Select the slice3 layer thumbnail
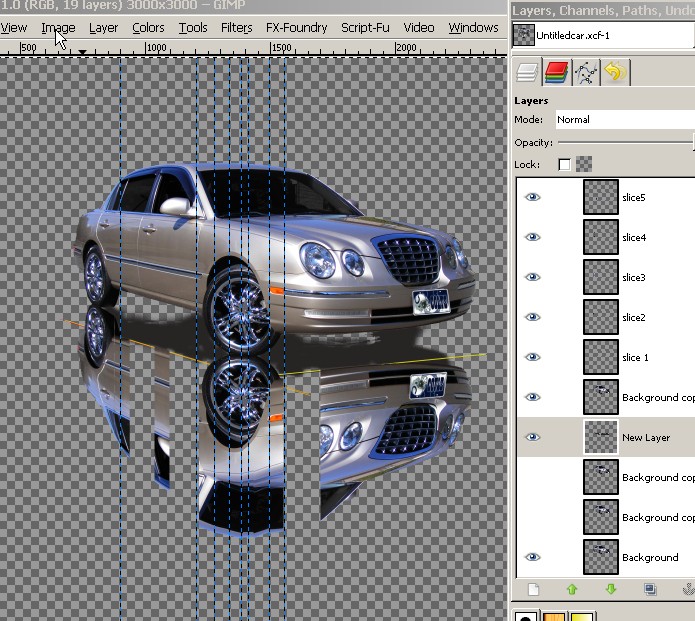 pos(601,277)
